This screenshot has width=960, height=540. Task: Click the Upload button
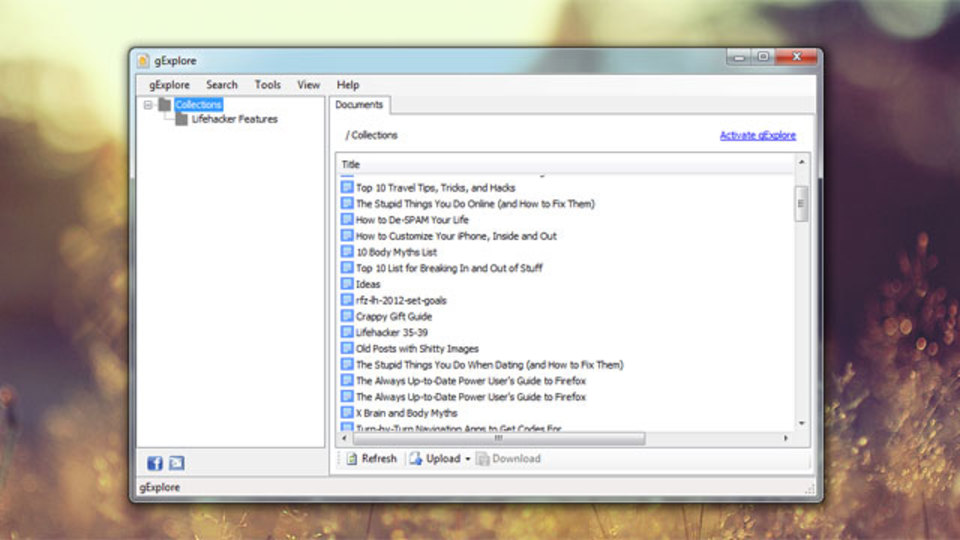(435, 459)
